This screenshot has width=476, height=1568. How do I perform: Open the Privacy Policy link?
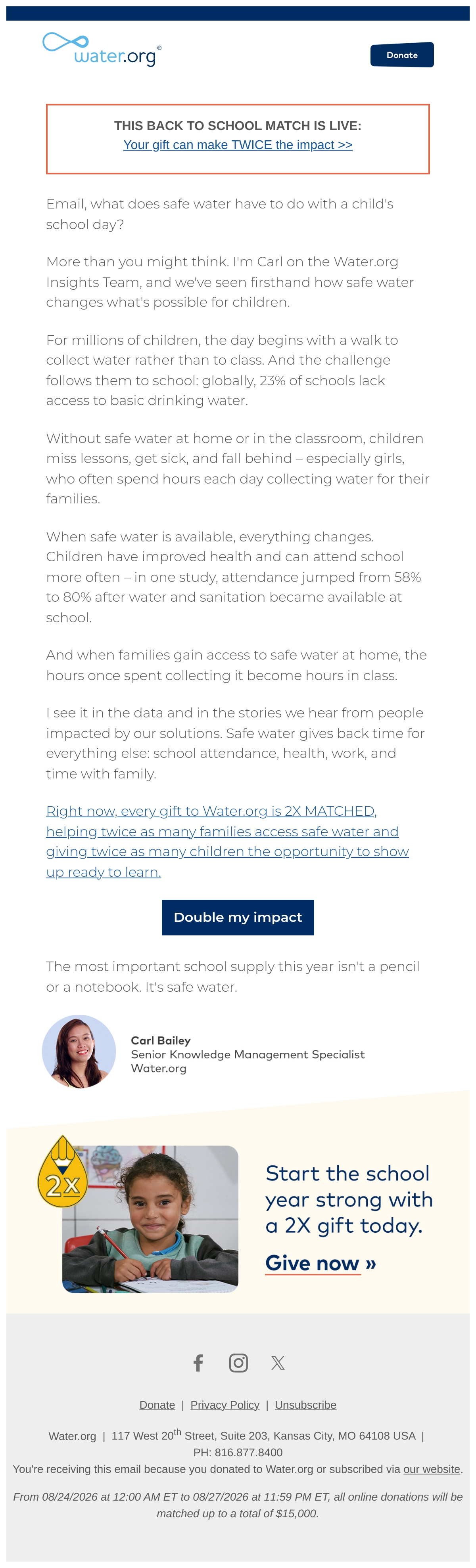tap(225, 1404)
